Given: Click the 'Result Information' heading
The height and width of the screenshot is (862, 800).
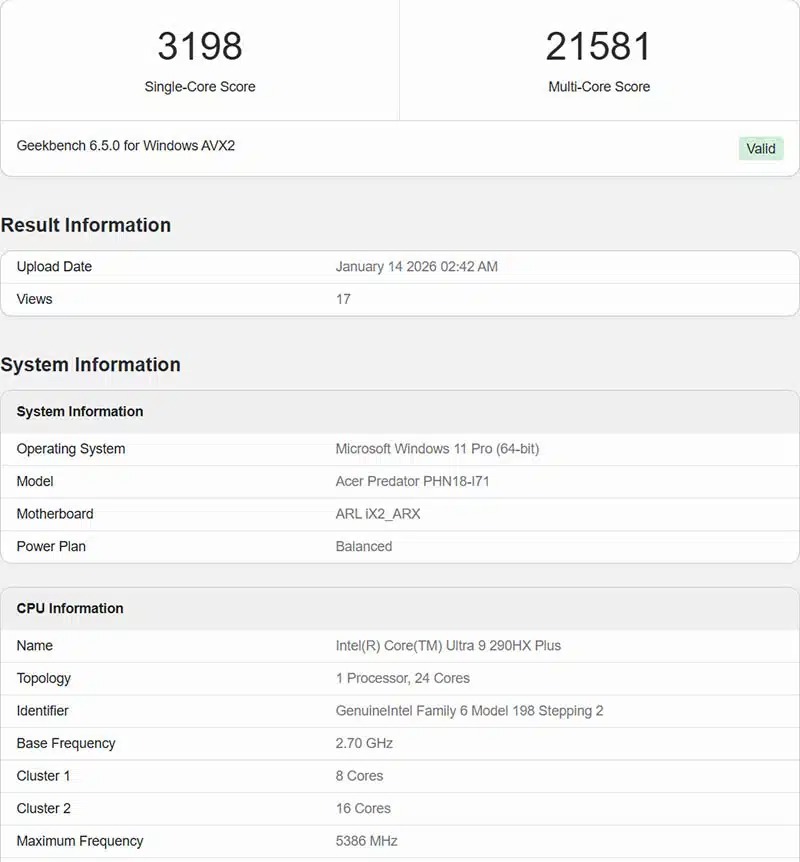Looking at the screenshot, I should click(x=86, y=225).
